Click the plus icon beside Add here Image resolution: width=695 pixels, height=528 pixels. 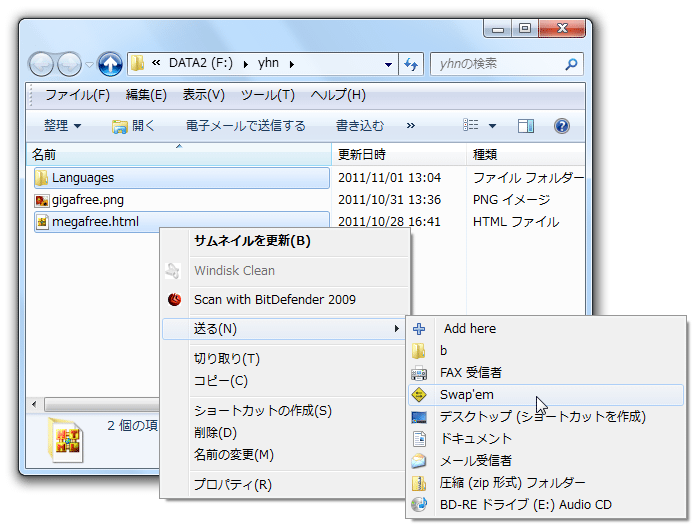point(419,329)
